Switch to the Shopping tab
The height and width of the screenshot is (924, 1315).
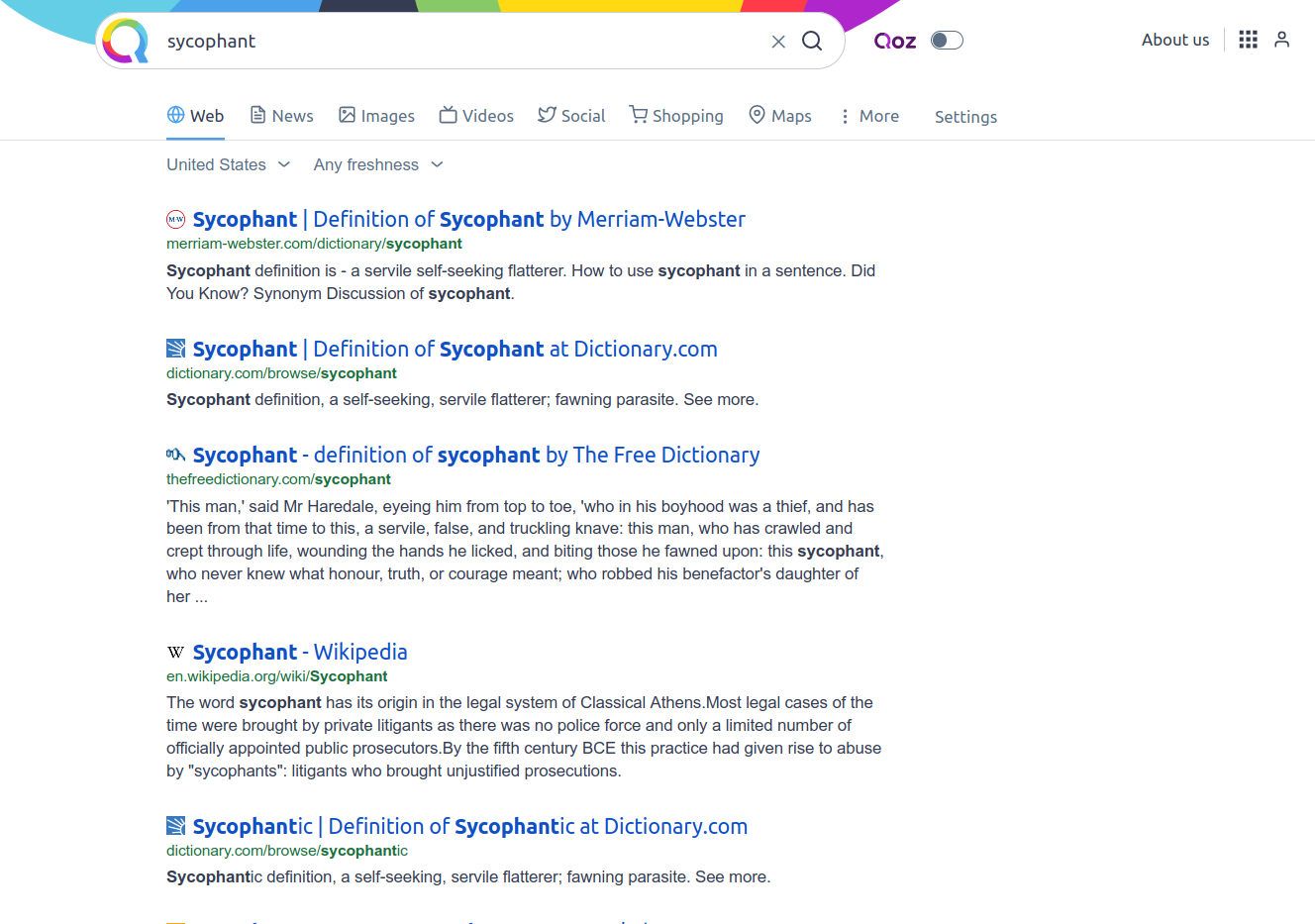pos(676,116)
